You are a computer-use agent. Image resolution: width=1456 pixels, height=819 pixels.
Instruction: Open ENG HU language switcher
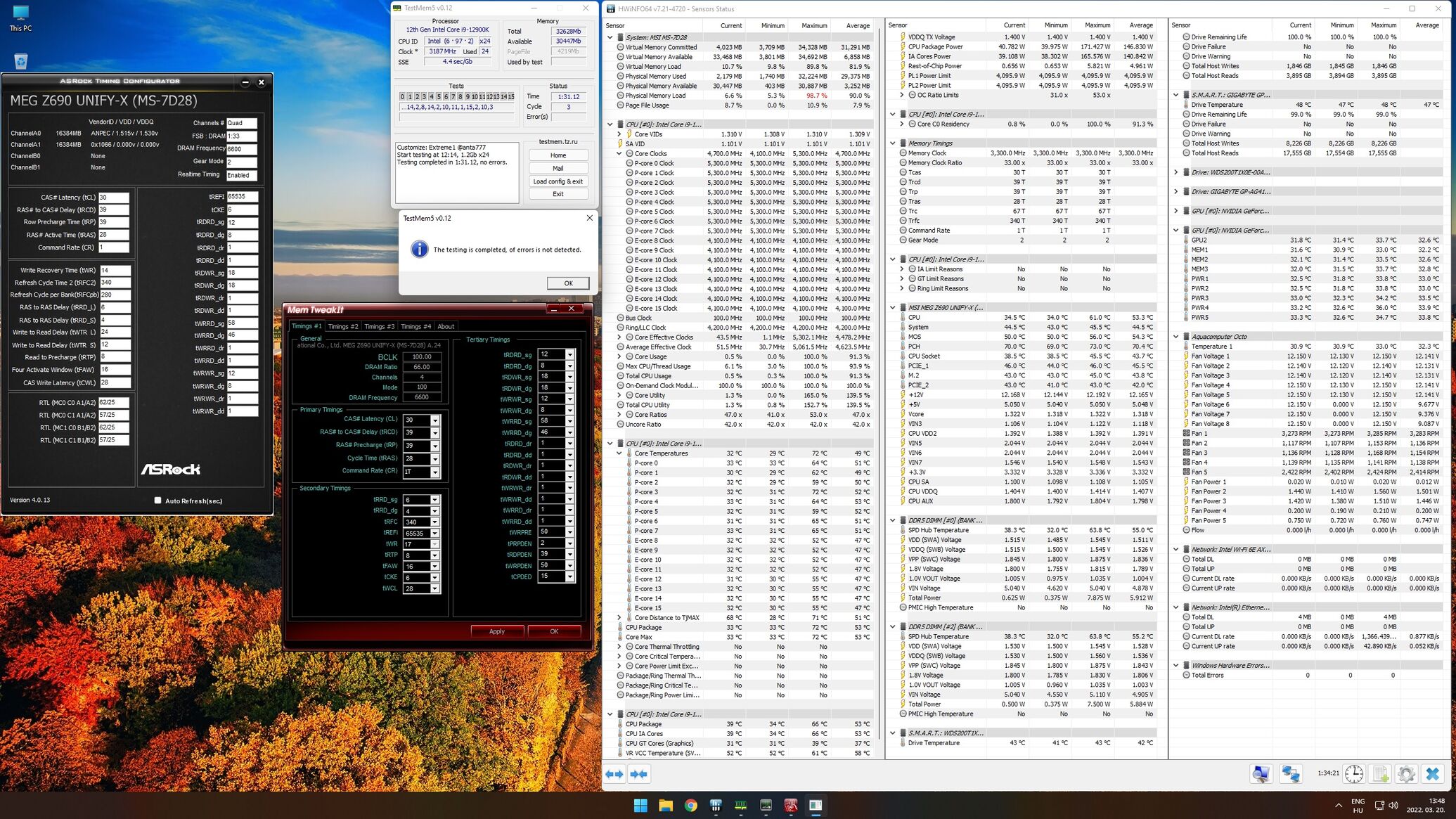point(1358,806)
